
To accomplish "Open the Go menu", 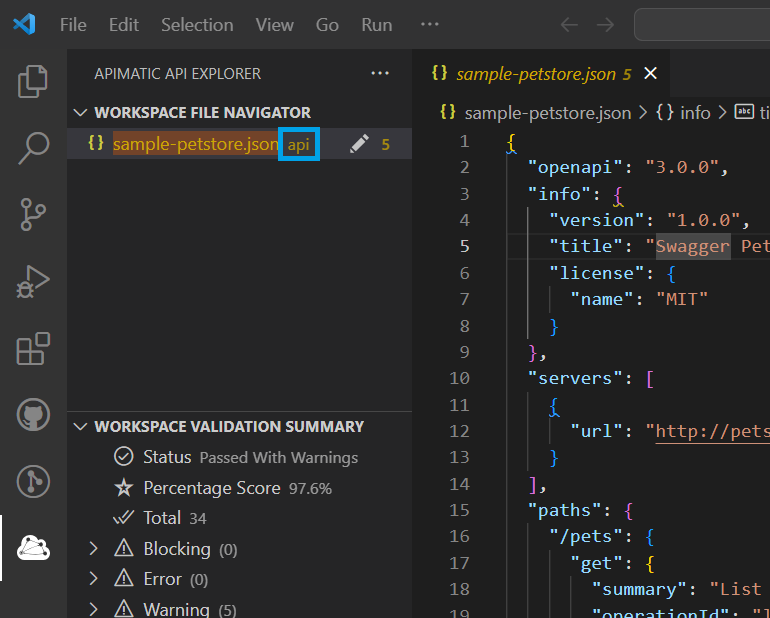I will click(327, 25).
